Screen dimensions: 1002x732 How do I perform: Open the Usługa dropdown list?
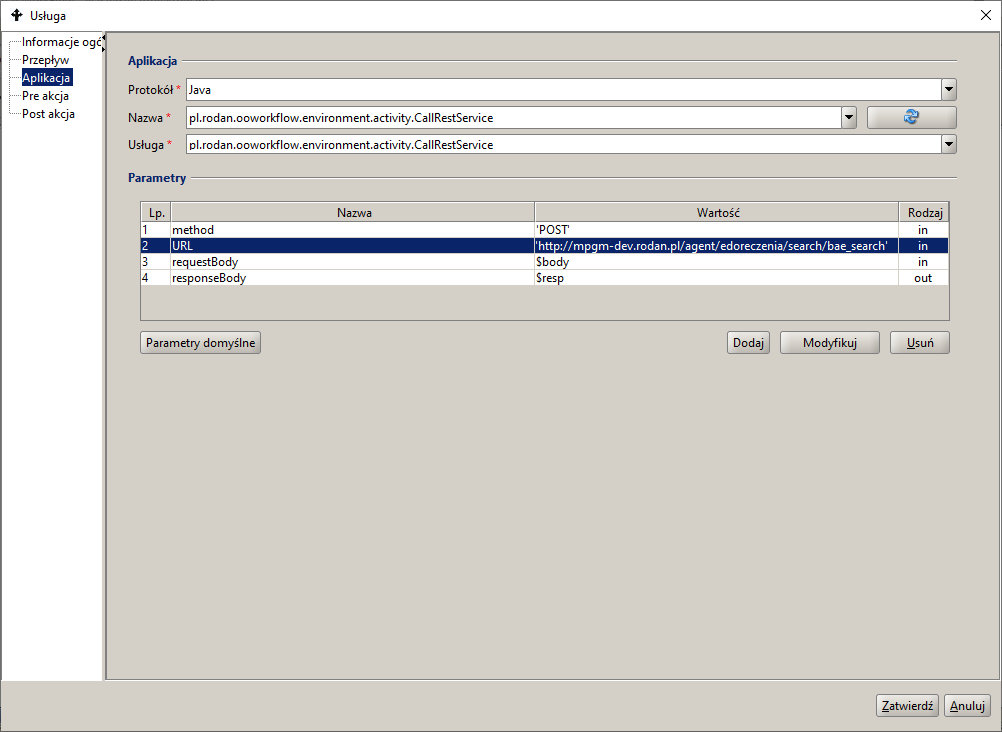pyautogui.click(x=948, y=145)
